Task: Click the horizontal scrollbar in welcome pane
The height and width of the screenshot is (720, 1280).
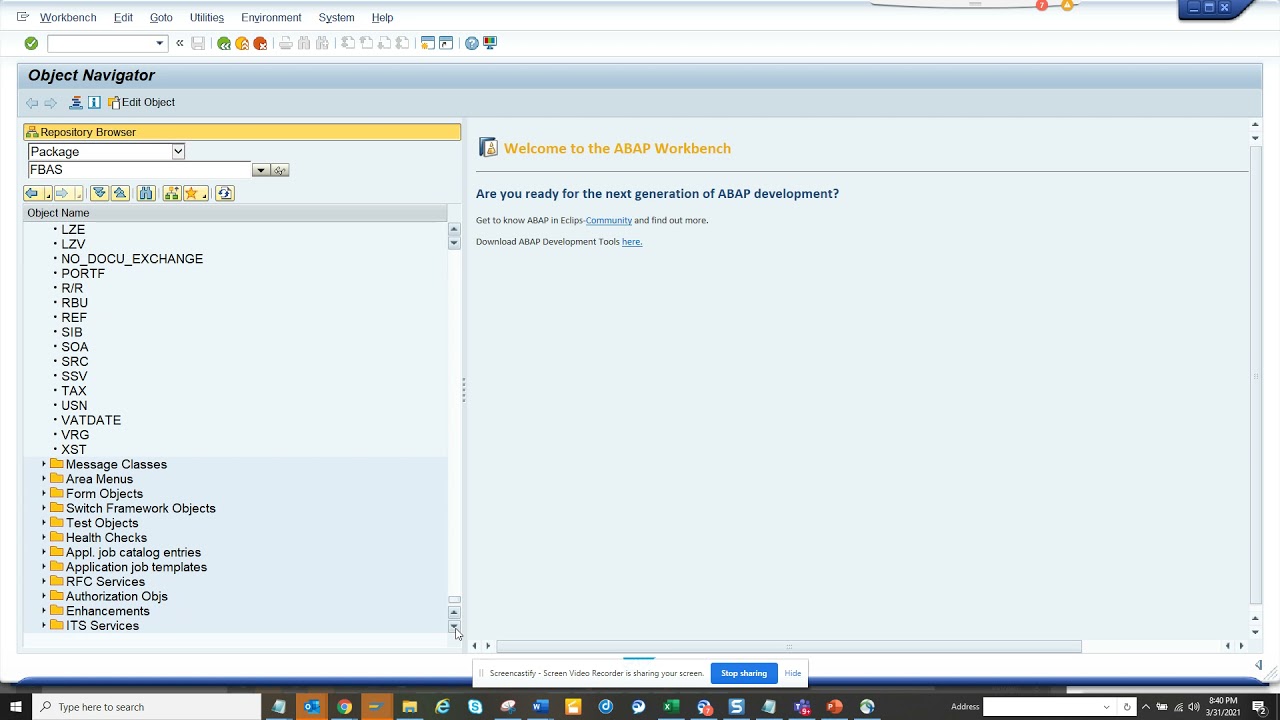Action: [x=789, y=646]
